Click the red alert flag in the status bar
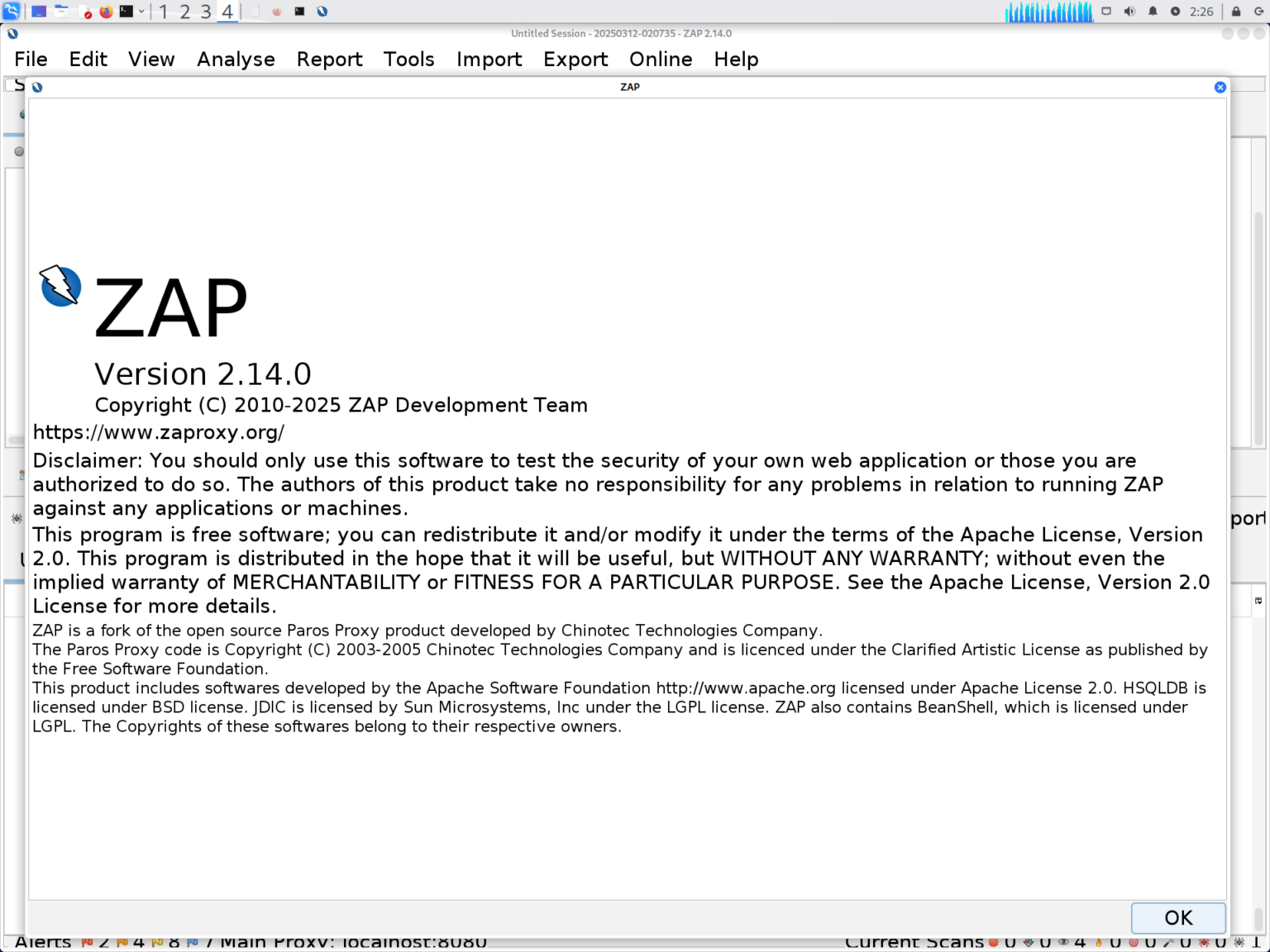Image resolution: width=1270 pixels, height=952 pixels. click(x=87, y=941)
